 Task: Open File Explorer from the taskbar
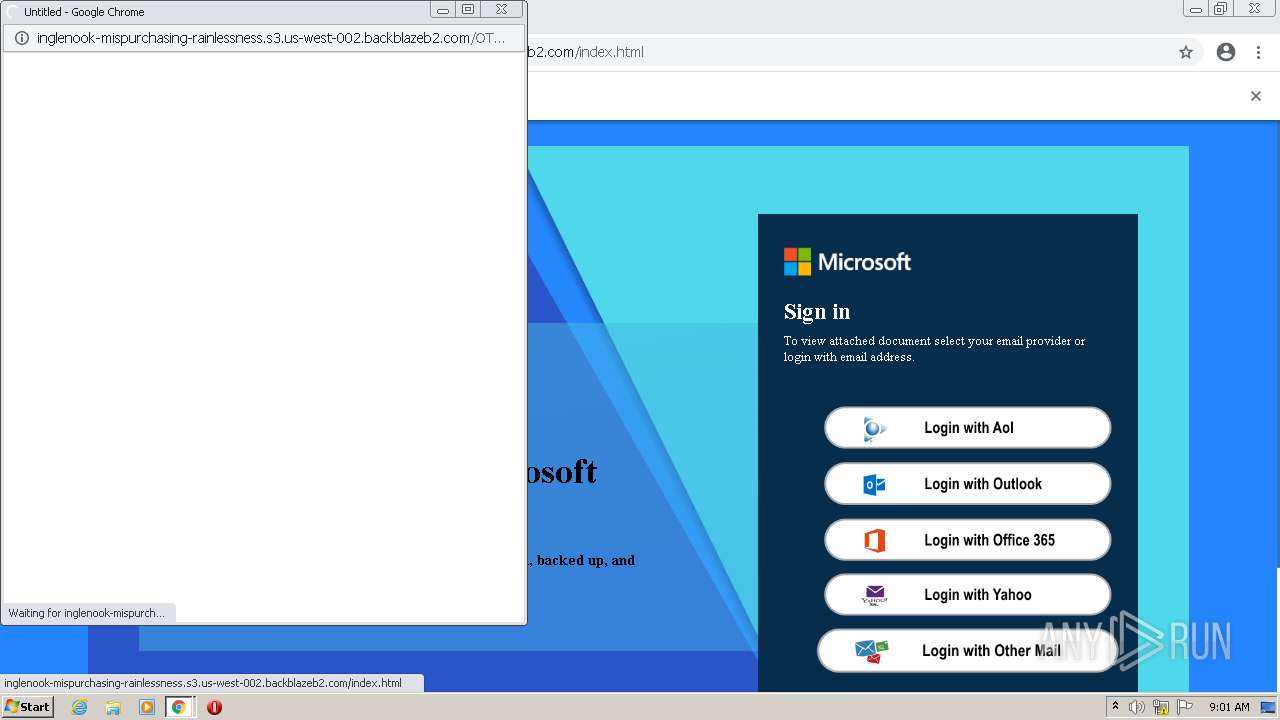[x=113, y=707]
